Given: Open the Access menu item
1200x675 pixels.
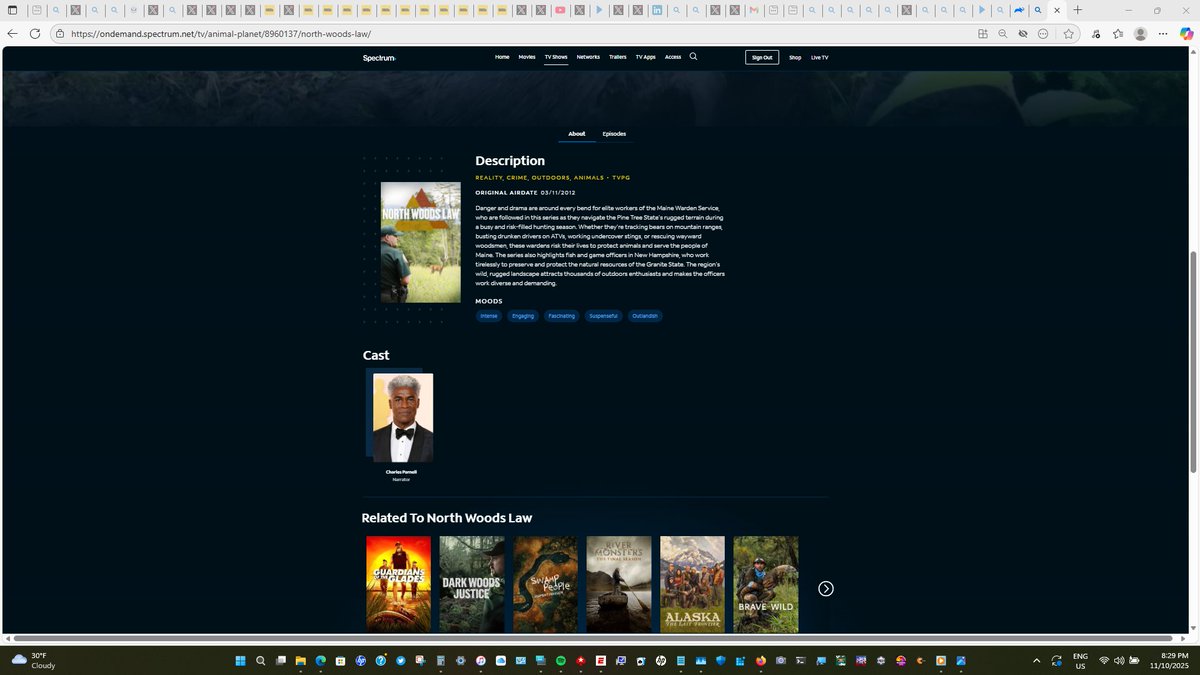Looking at the screenshot, I should (673, 57).
